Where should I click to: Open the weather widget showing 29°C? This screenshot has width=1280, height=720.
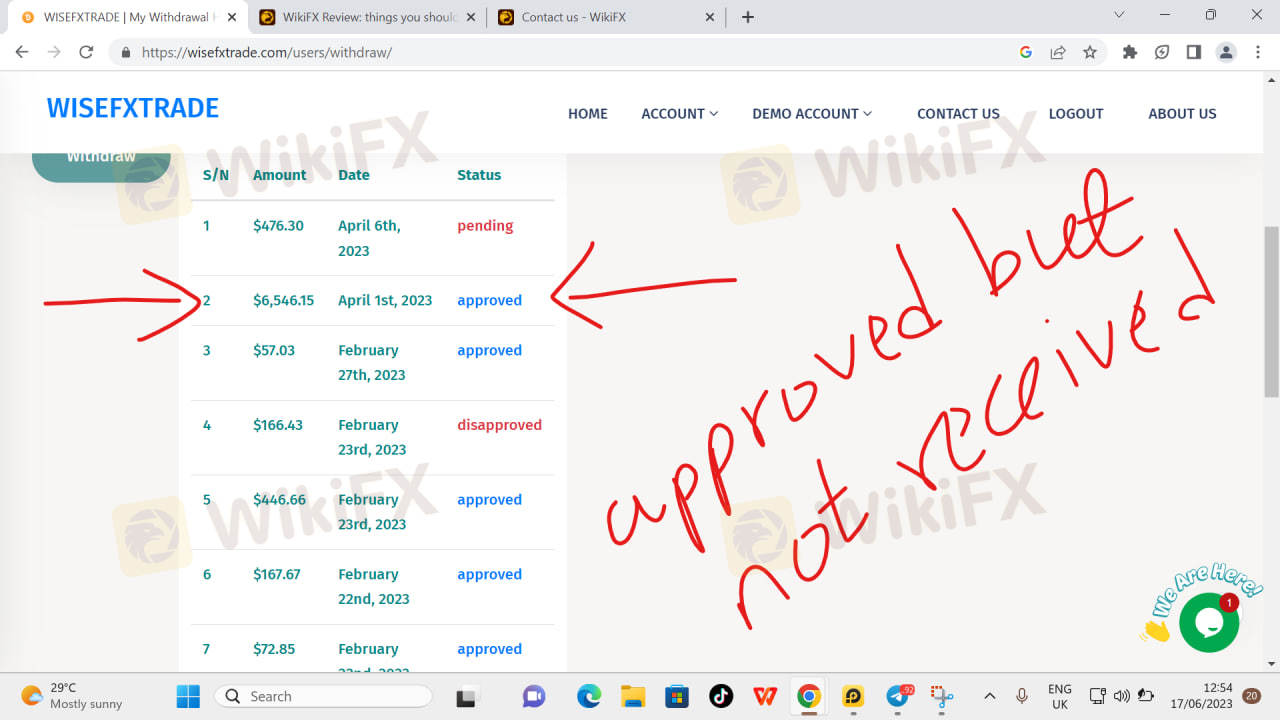[72, 696]
